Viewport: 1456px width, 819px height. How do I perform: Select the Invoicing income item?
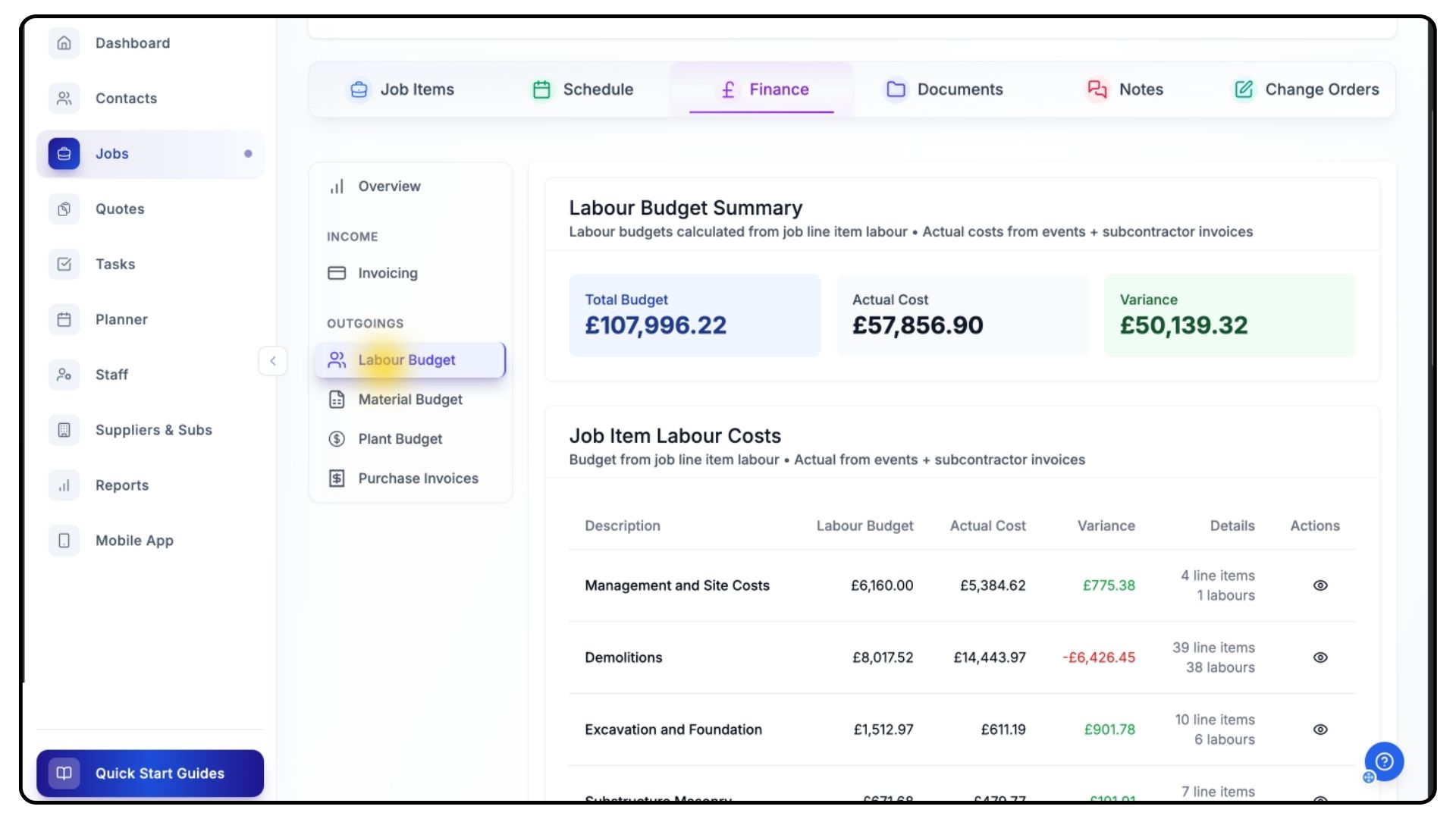tap(388, 273)
